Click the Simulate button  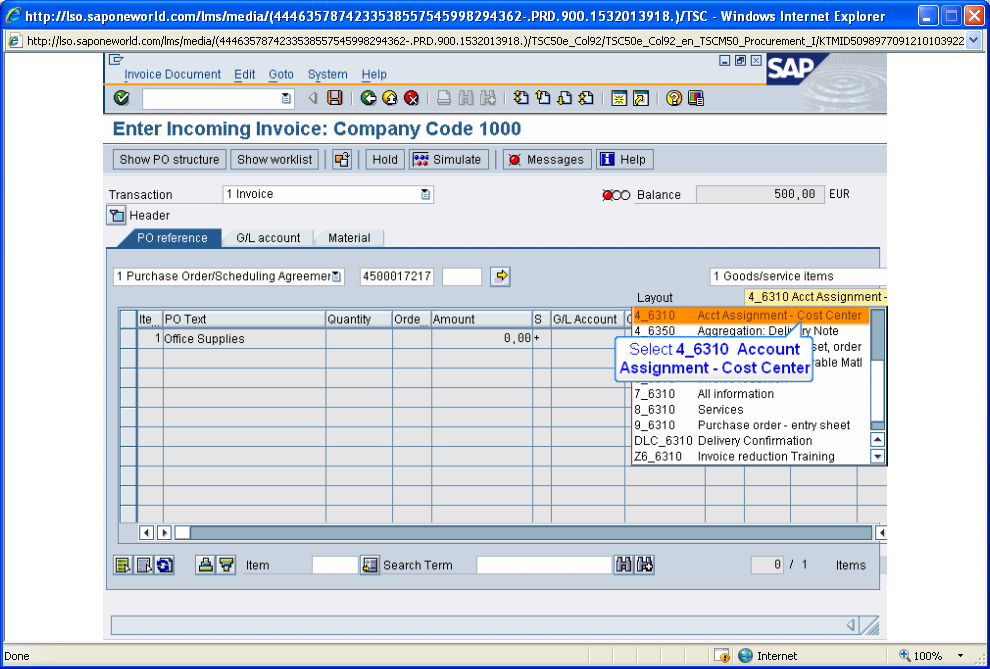449,160
